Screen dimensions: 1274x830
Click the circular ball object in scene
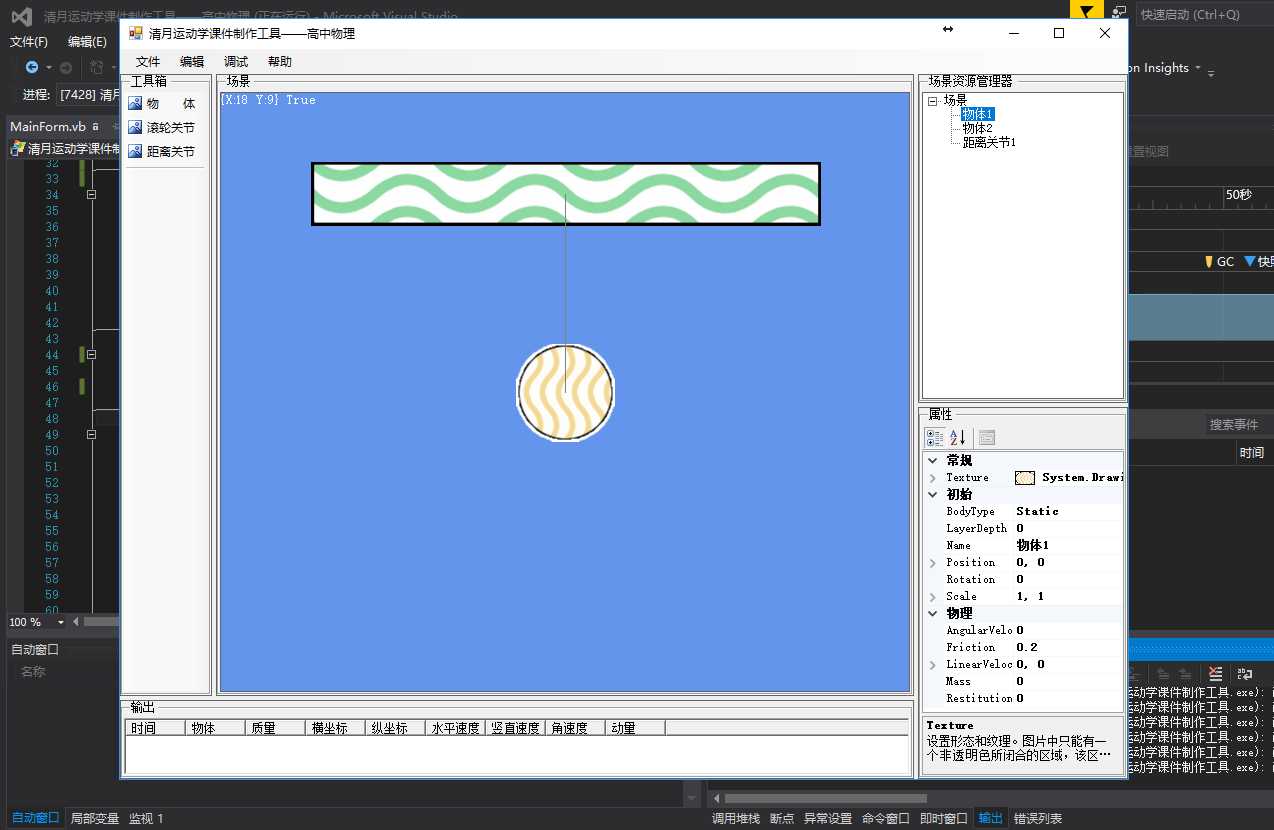coord(565,393)
